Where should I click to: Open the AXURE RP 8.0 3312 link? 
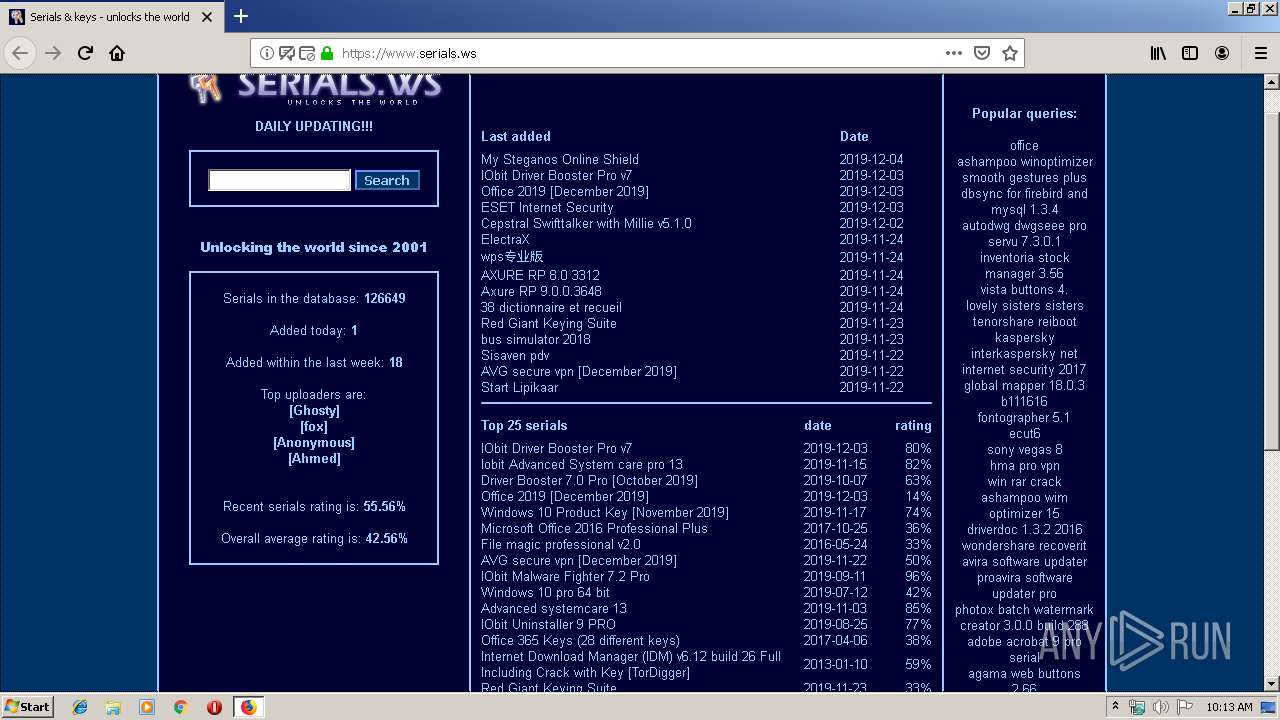pos(540,275)
